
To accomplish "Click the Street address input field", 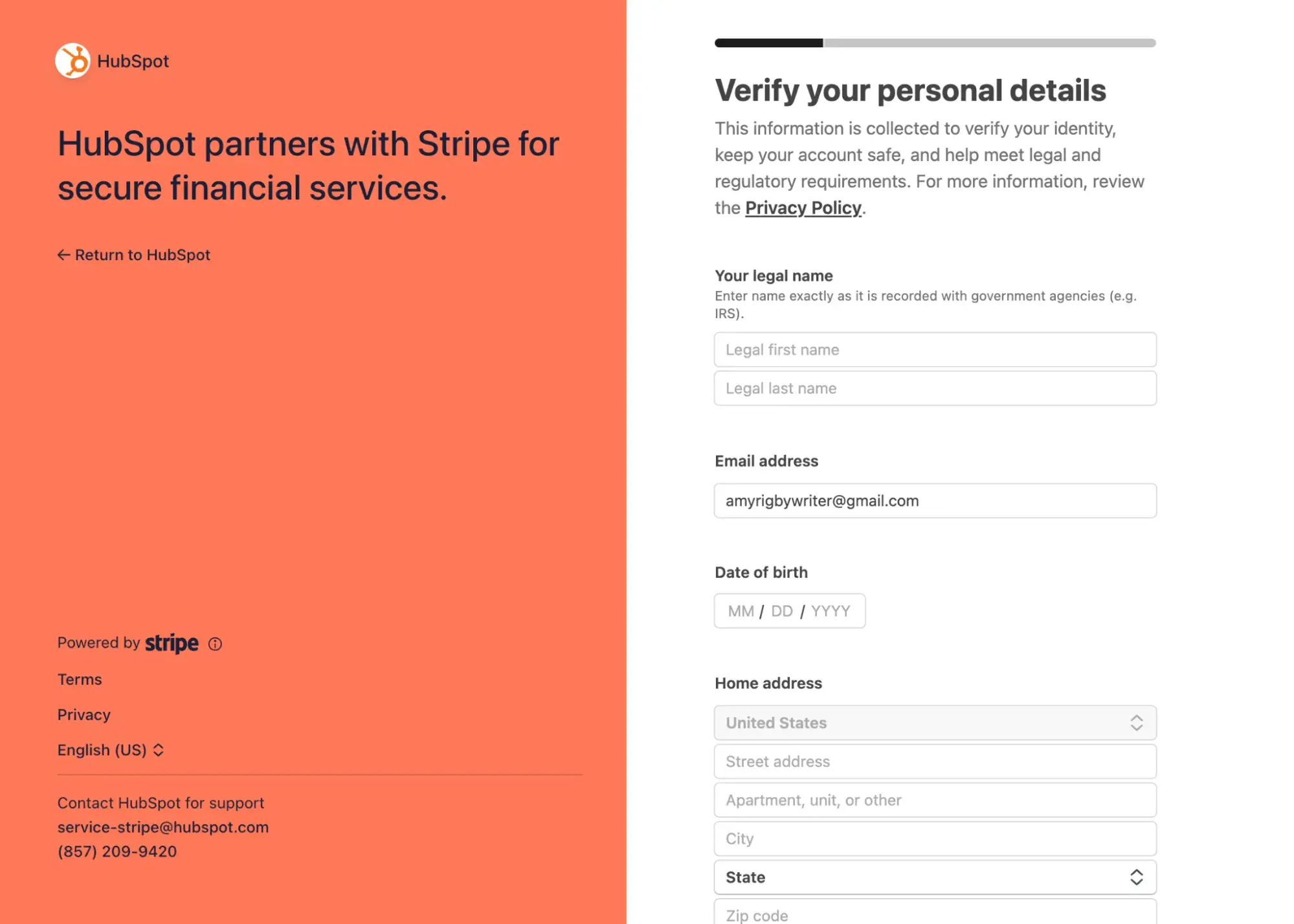I will coord(934,761).
